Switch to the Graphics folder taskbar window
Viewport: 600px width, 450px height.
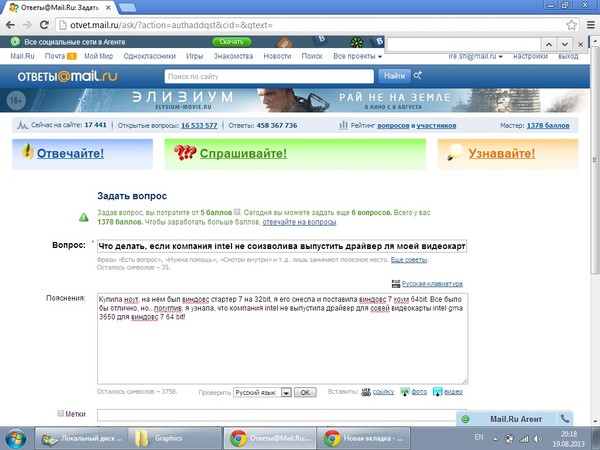coord(174,438)
